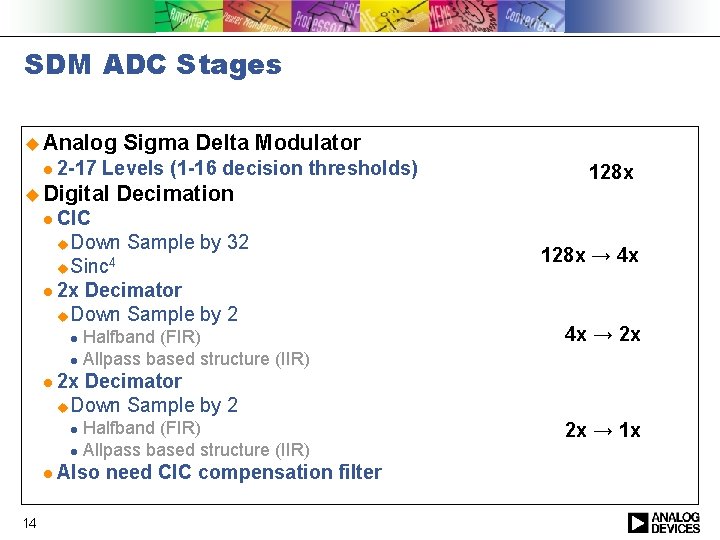The width and height of the screenshot is (720, 540).
Task: Select the slide title SDM ADC Stages
Action: point(153,66)
